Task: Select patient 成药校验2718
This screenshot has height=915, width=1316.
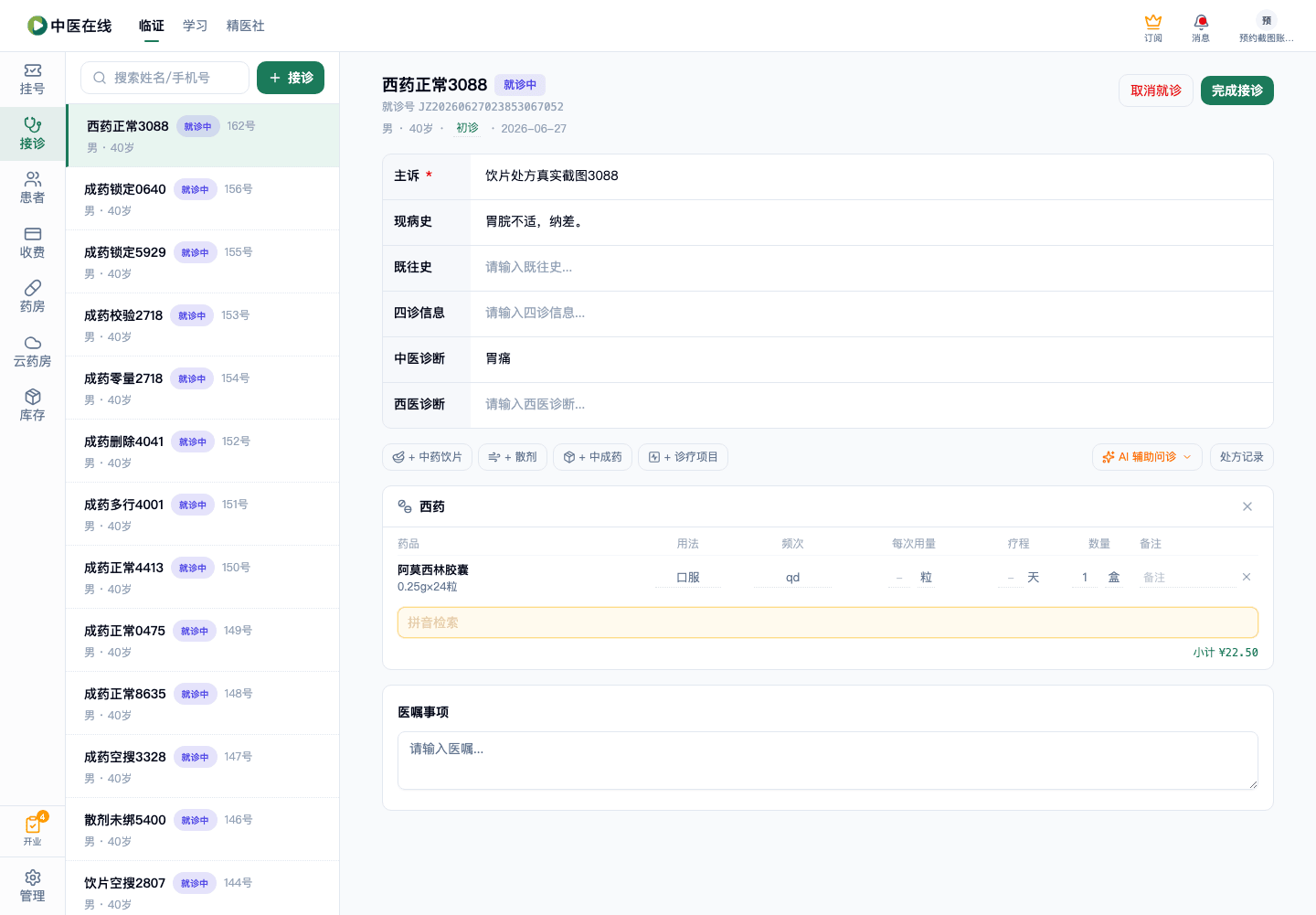Action: pyautogui.click(x=203, y=325)
